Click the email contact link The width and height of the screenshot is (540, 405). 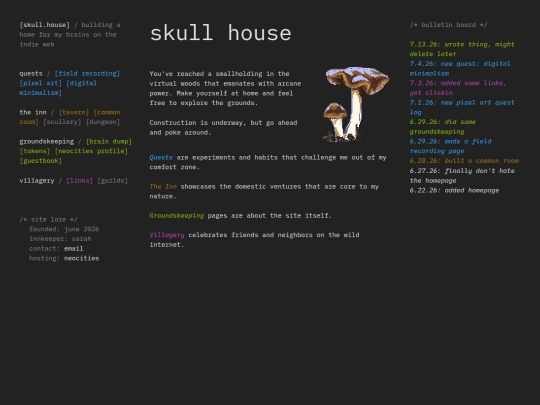pyautogui.click(x=73, y=248)
